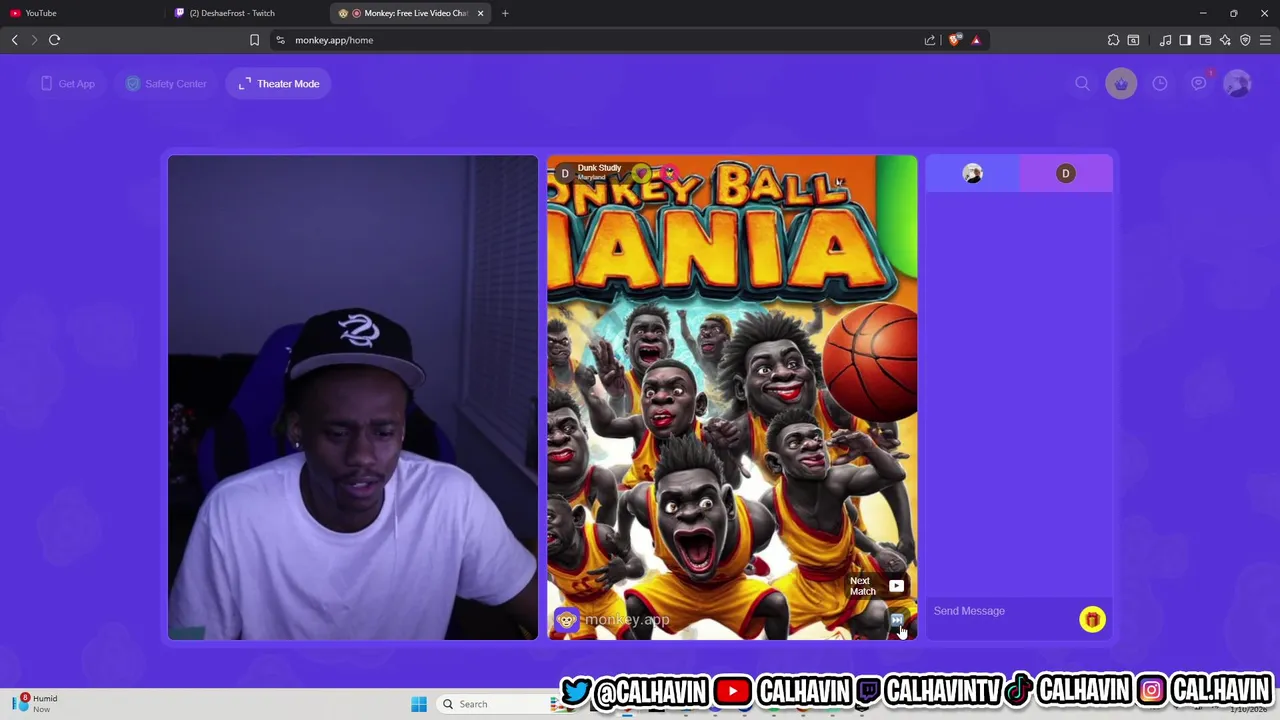Switch to the YouTube tab

click(x=82, y=13)
